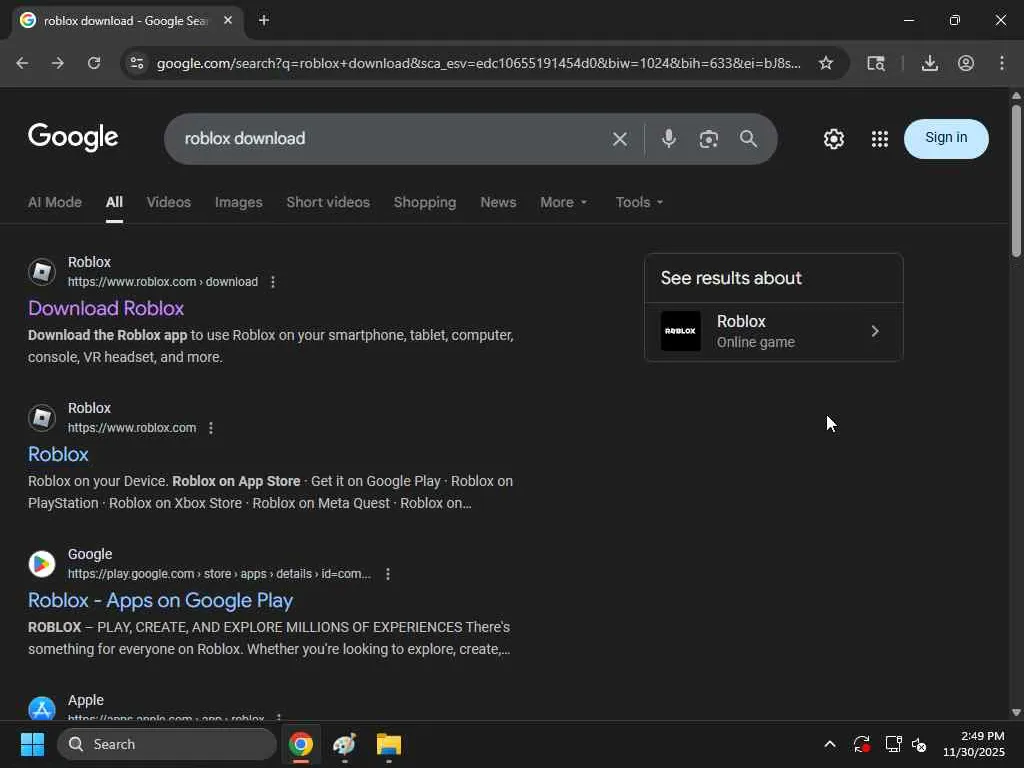Switch to Short videos tab
Viewport: 1024px width, 768px height.
point(328,202)
